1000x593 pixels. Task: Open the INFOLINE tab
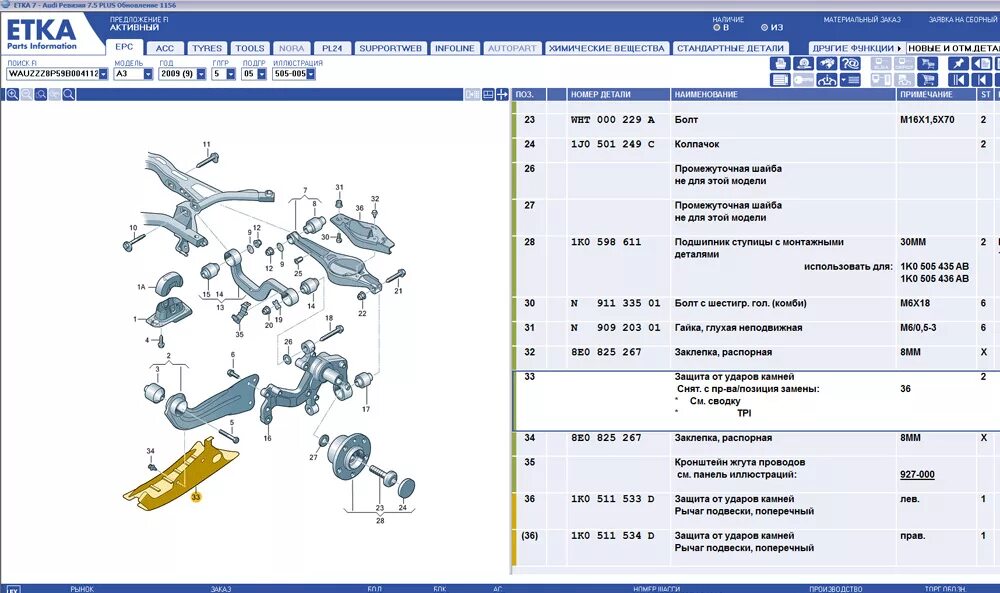click(455, 48)
